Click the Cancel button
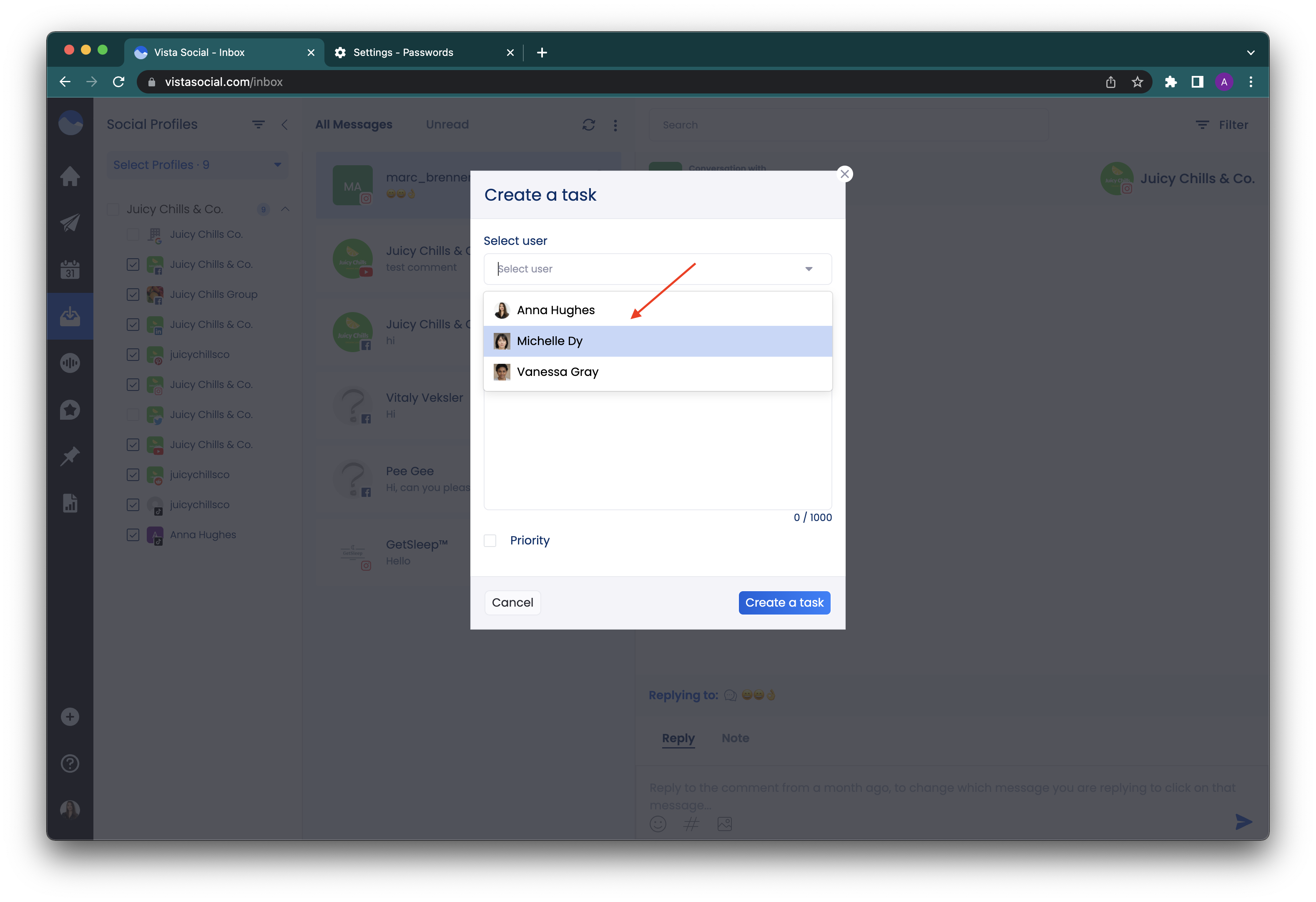Image resolution: width=1316 pixels, height=902 pixels. (512, 602)
